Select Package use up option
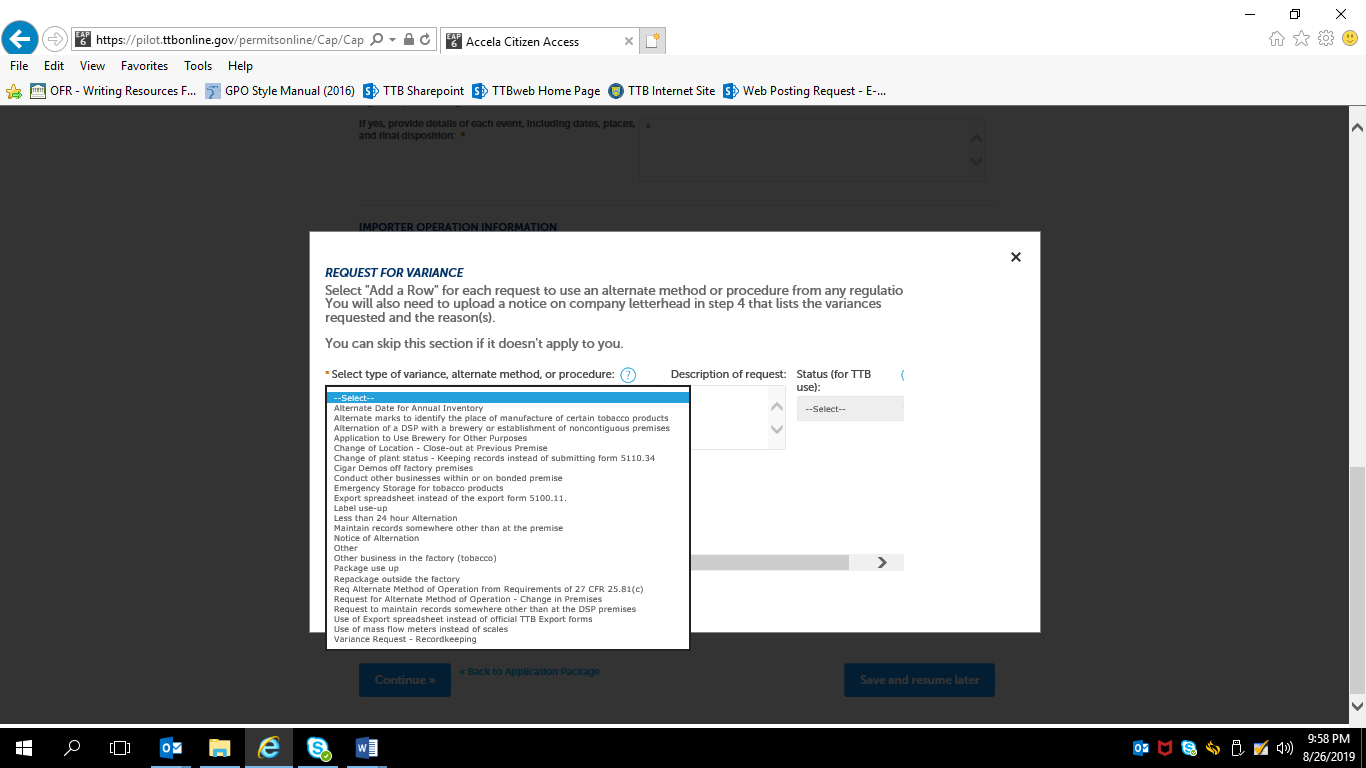 tap(508, 568)
